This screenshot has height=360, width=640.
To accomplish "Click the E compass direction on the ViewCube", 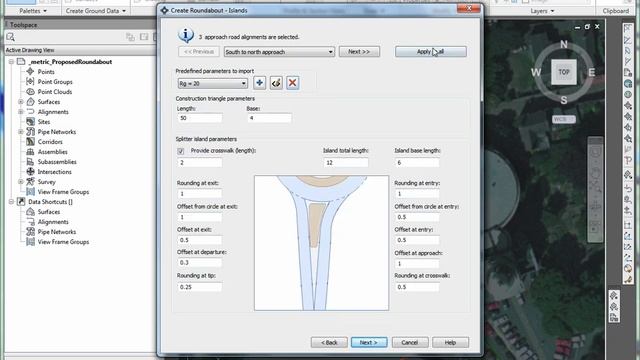I will click(591, 73).
